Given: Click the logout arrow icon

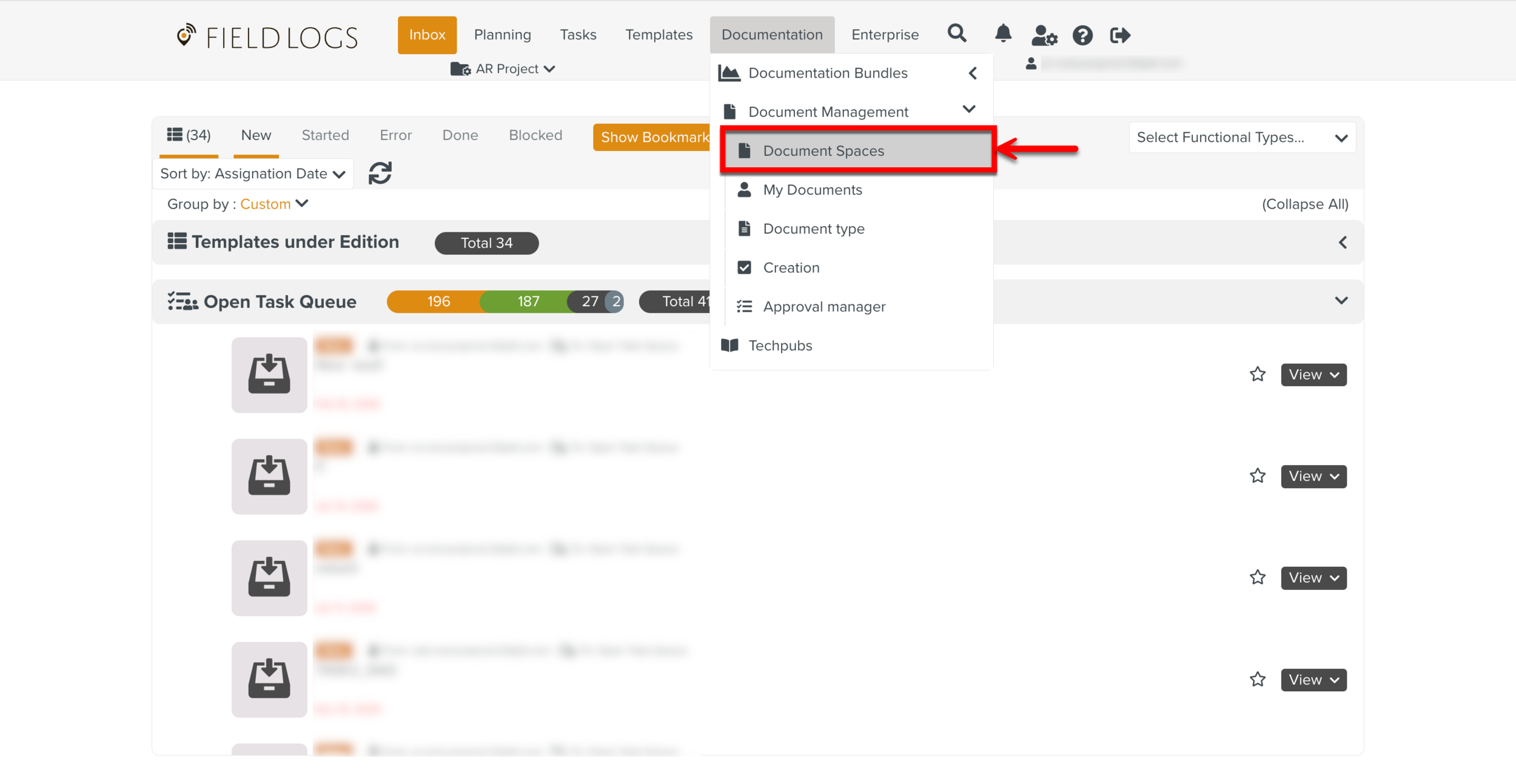Looking at the screenshot, I should pos(1120,35).
